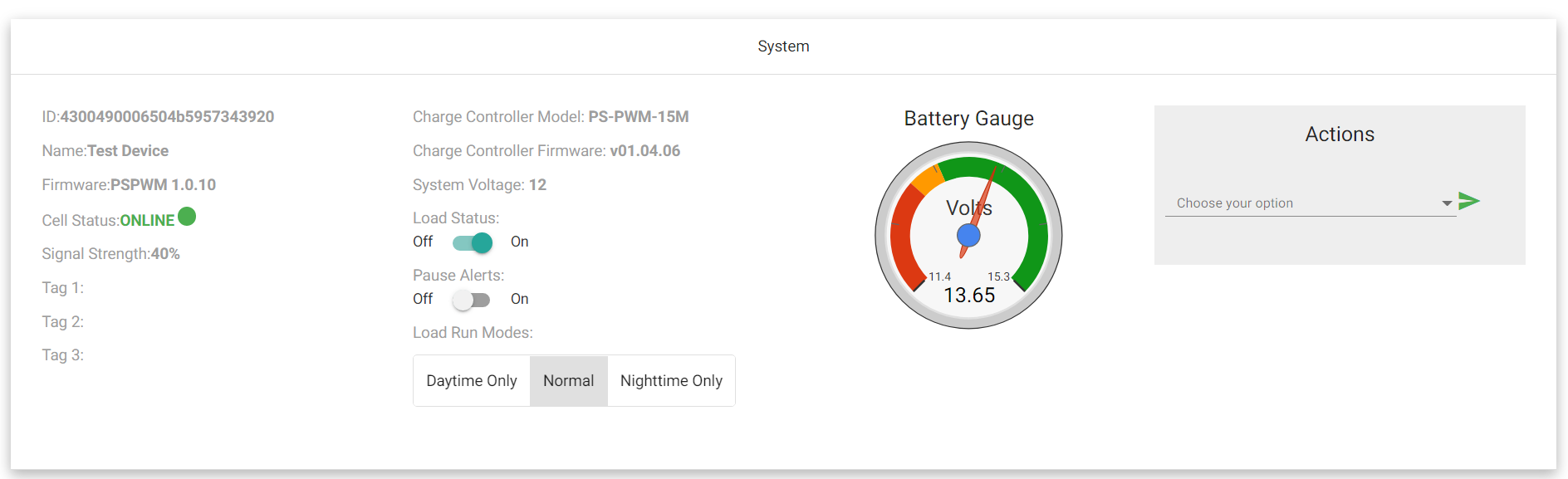Select the Nighttime Only load run mode
1568x479 pixels.
[671, 381]
